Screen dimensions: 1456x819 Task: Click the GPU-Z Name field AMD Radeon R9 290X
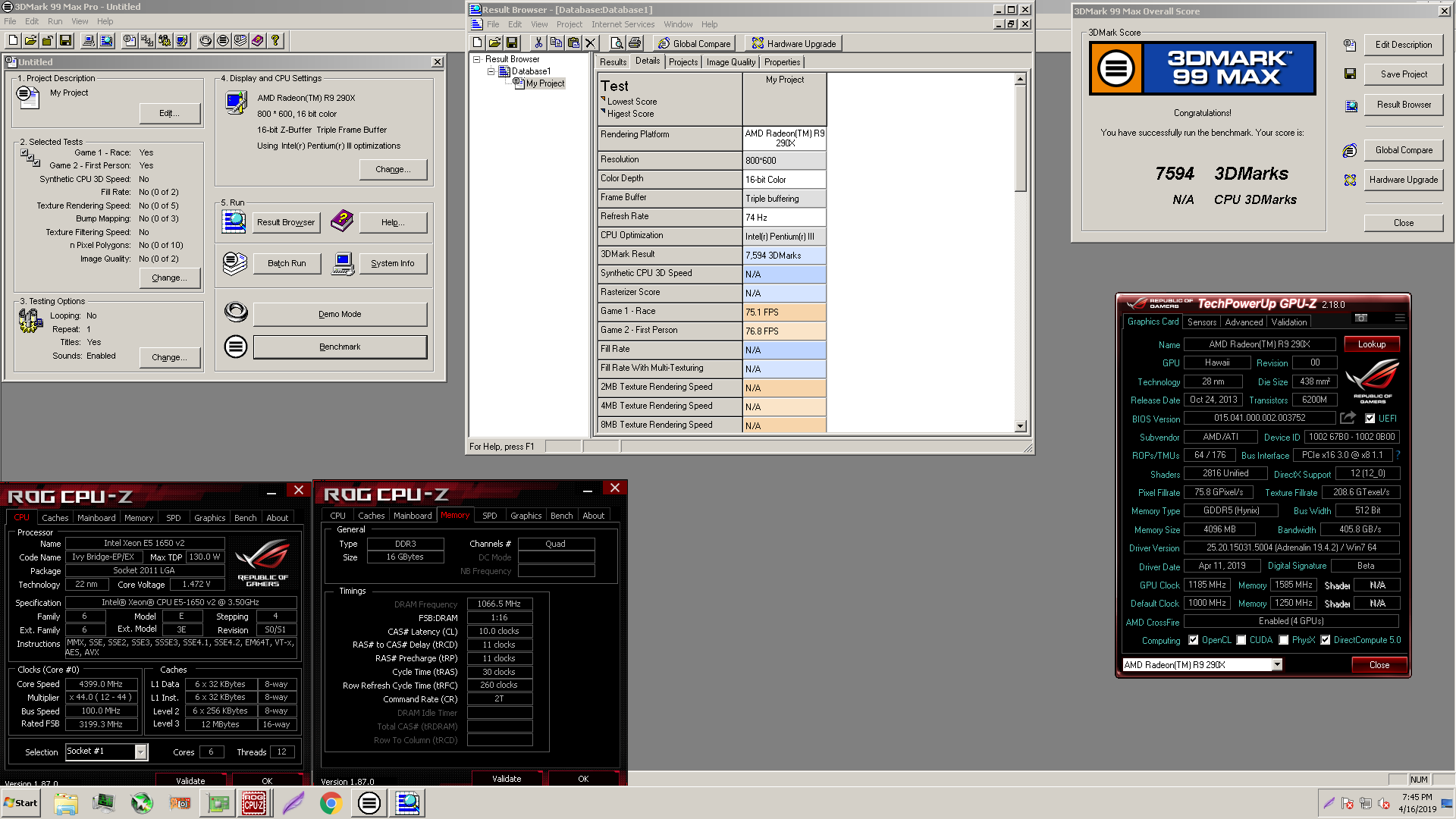[x=1260, y=344]
